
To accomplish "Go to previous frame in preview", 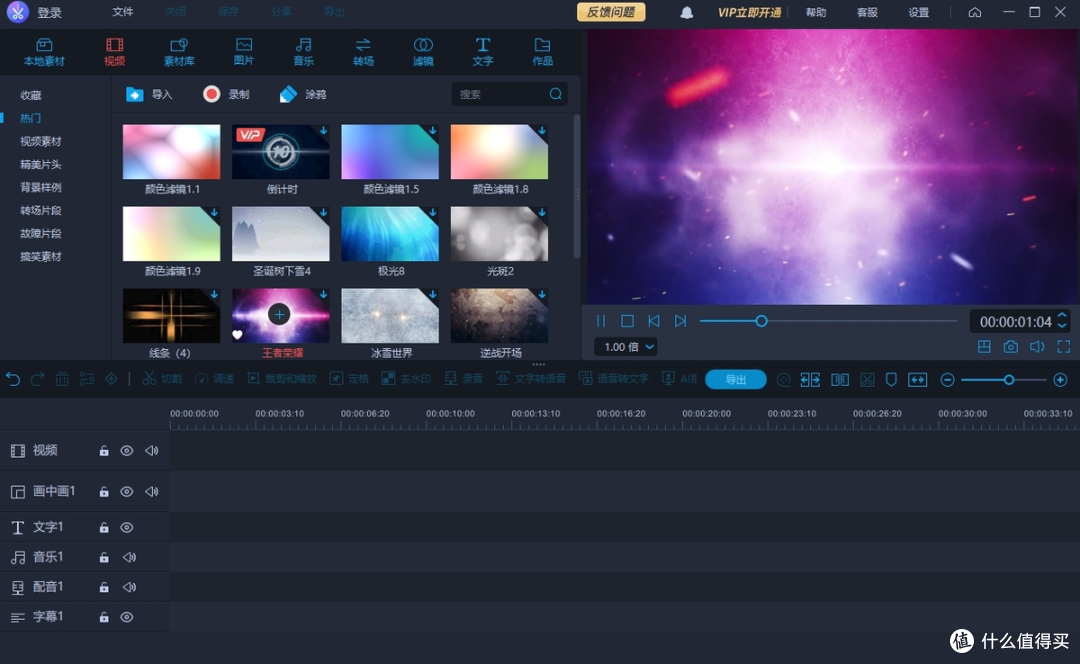I will click(654, 321).
